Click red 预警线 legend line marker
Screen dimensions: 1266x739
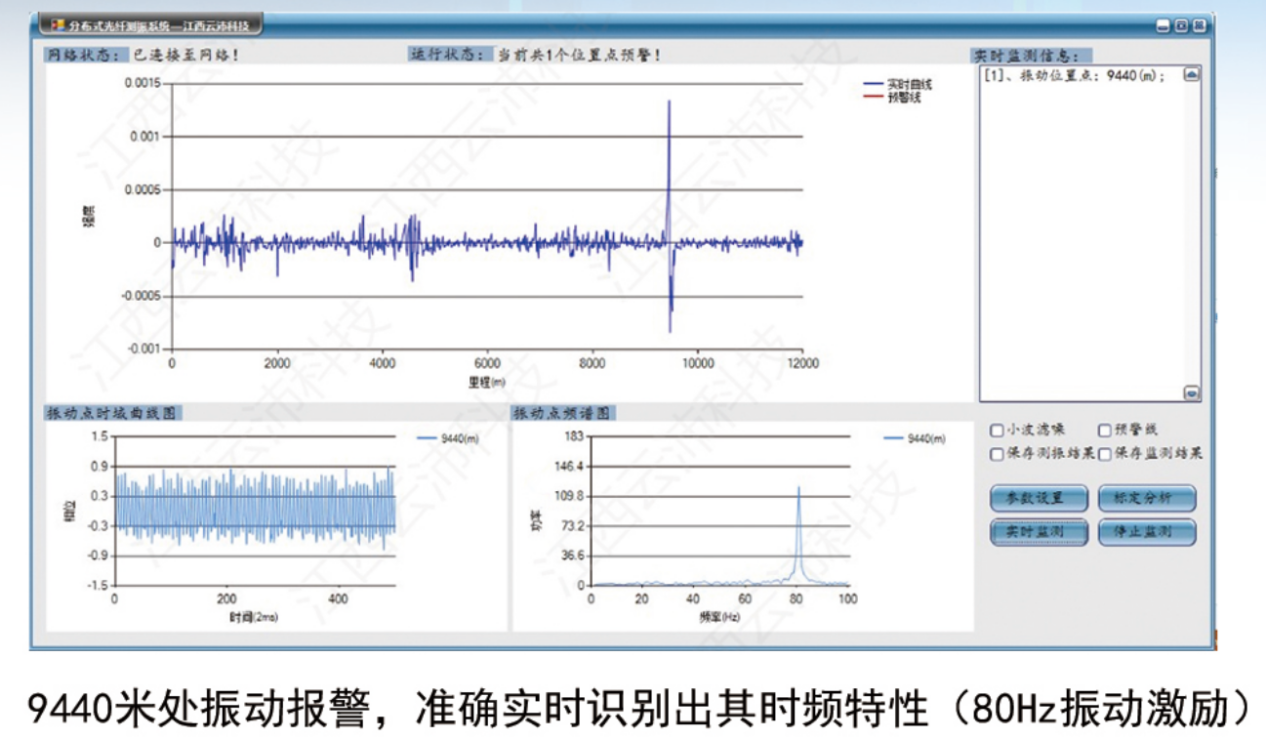[873, 98]
